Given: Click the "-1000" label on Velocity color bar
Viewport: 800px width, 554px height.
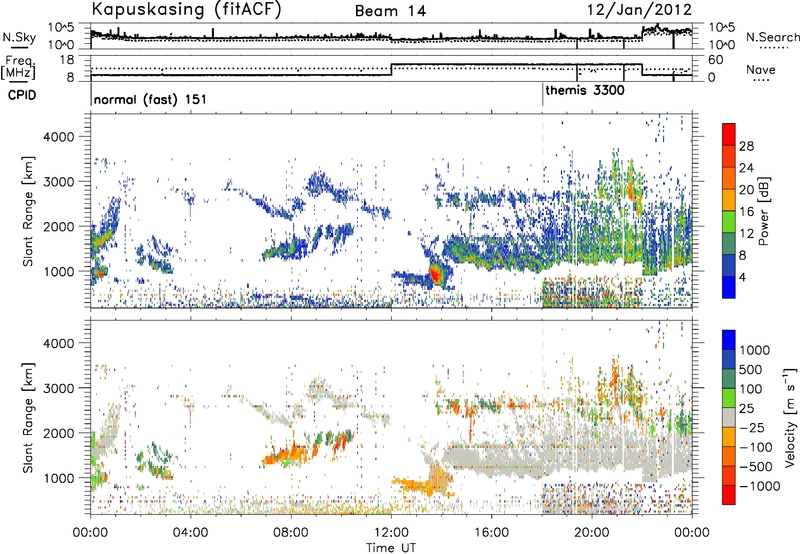Looking at the screenshot, I should coord(760,486).
